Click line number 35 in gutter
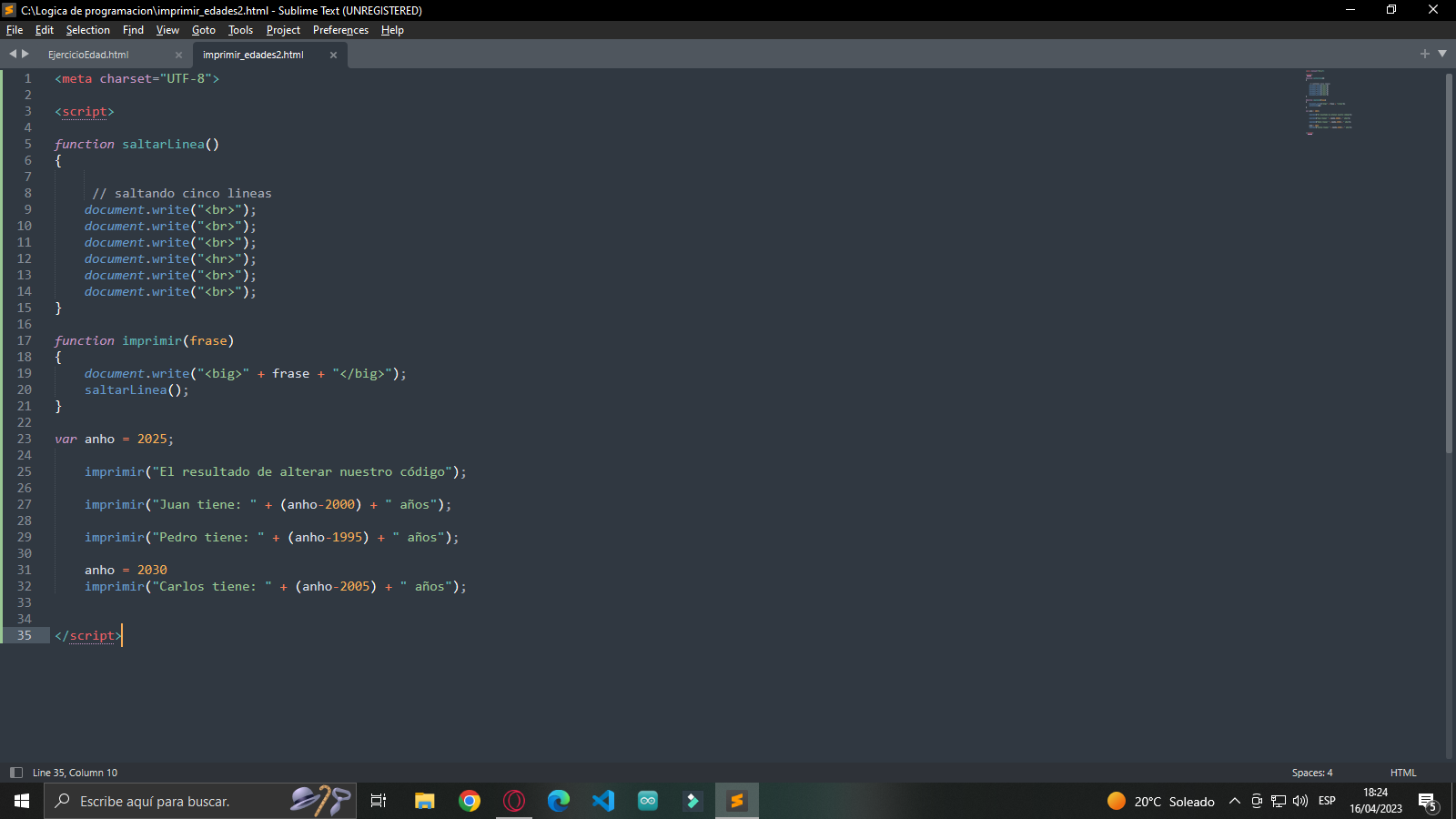 coord(24,635)
